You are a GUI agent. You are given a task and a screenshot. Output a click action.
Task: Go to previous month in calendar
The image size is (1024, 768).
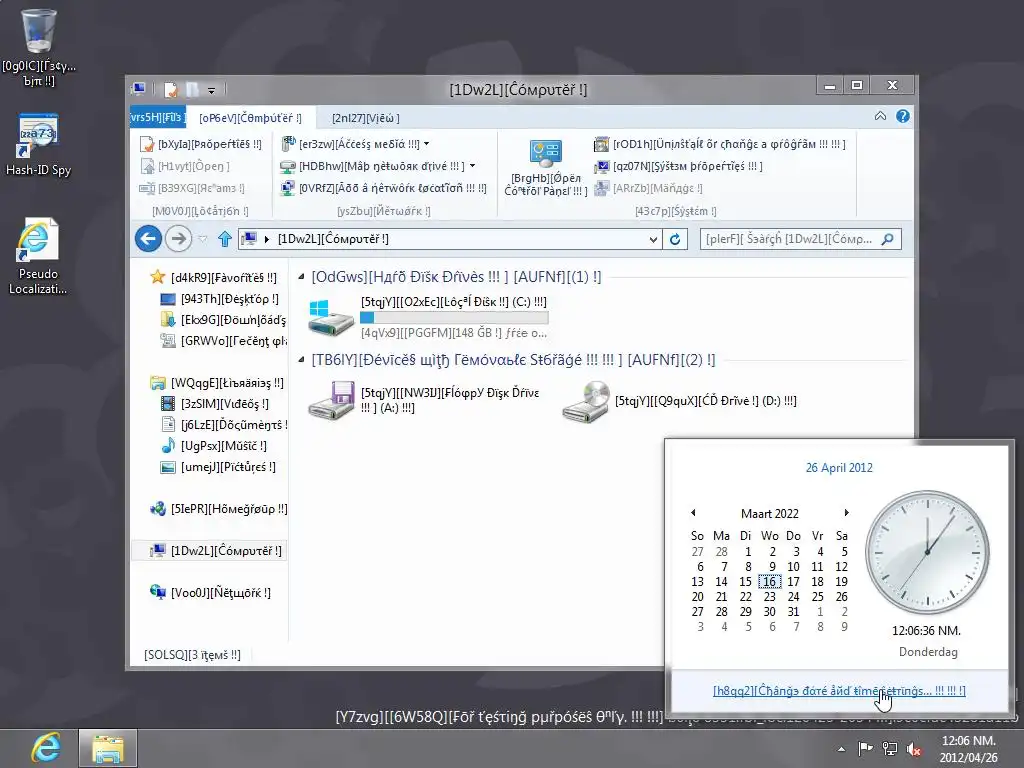[693, 513]
